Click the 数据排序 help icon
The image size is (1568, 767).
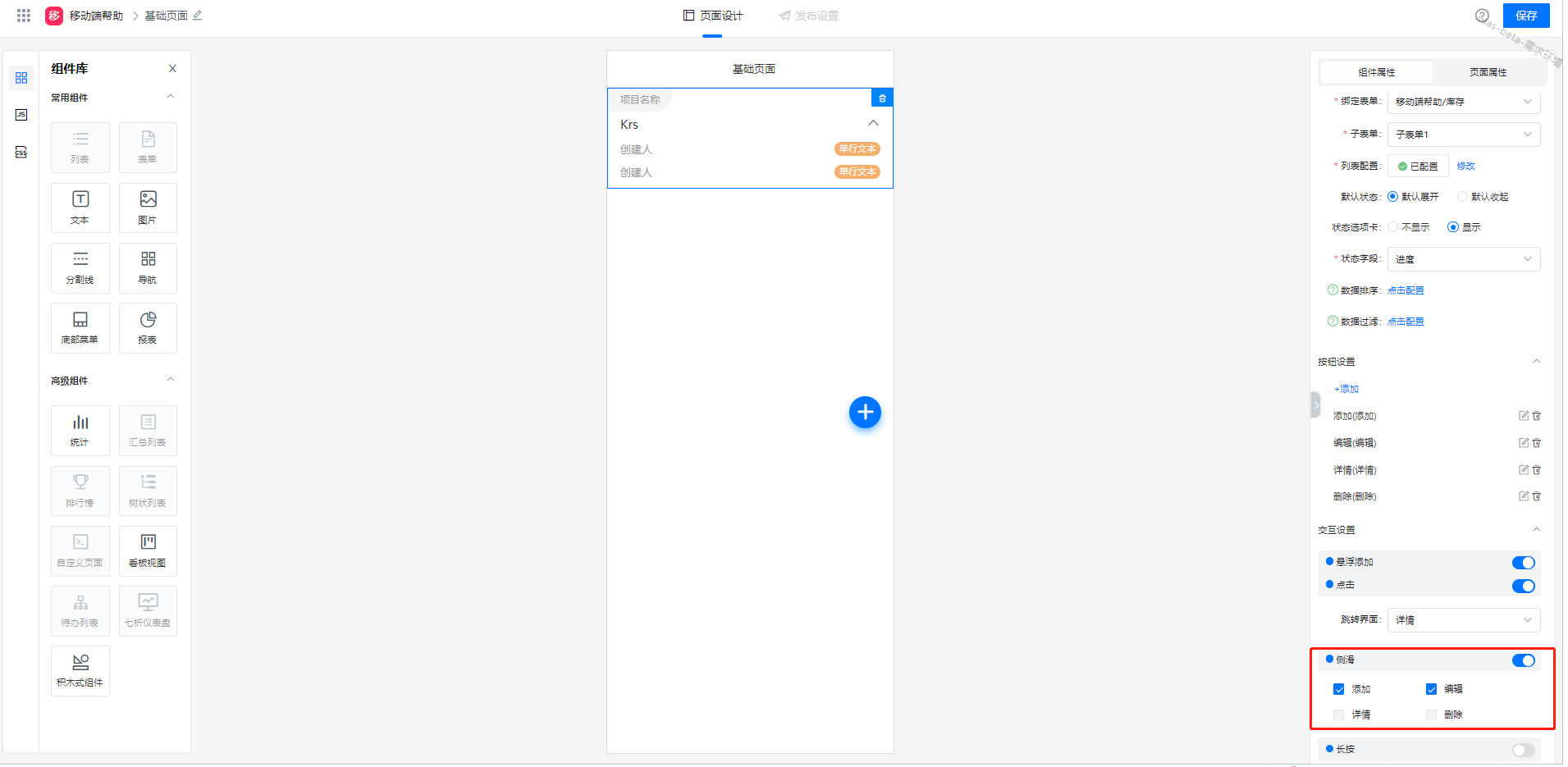tap(1333, 290)
